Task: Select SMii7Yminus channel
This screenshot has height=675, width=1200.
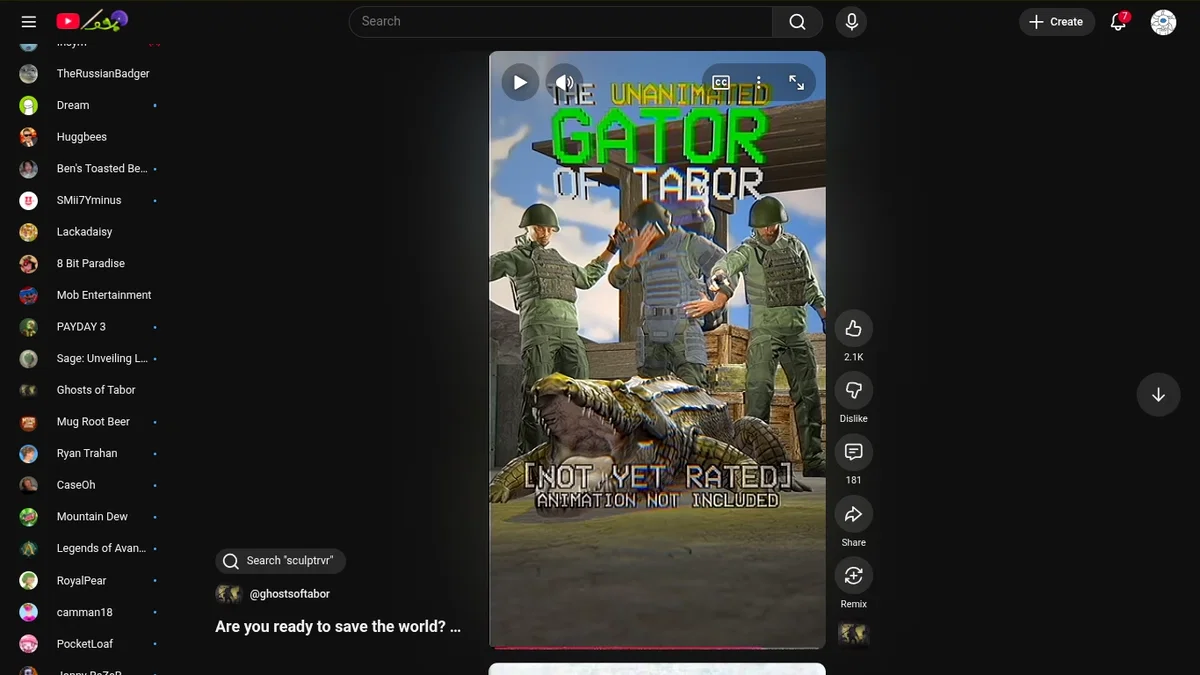Action: click(90, 200)
